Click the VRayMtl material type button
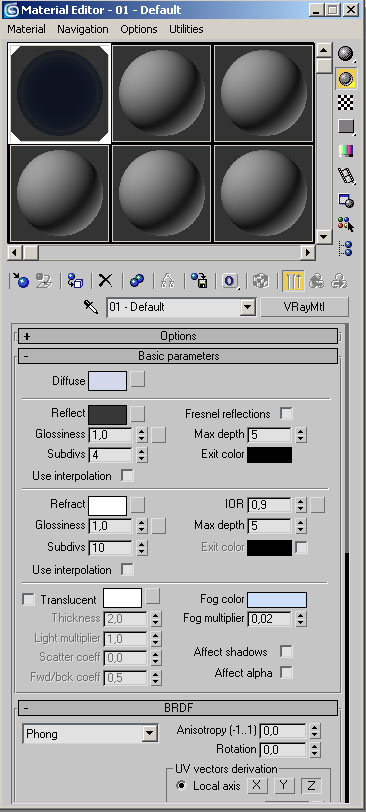The image size is (366, 812). [x=304, y=307]
